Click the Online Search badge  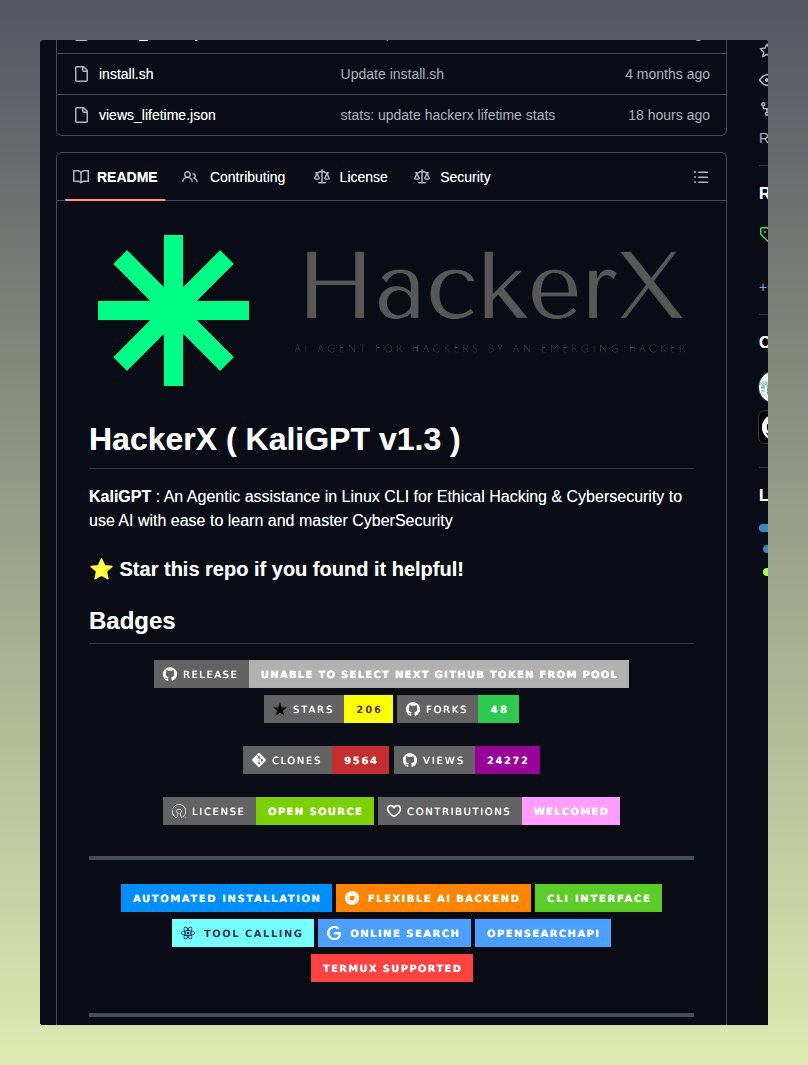(x=394, y=933)
